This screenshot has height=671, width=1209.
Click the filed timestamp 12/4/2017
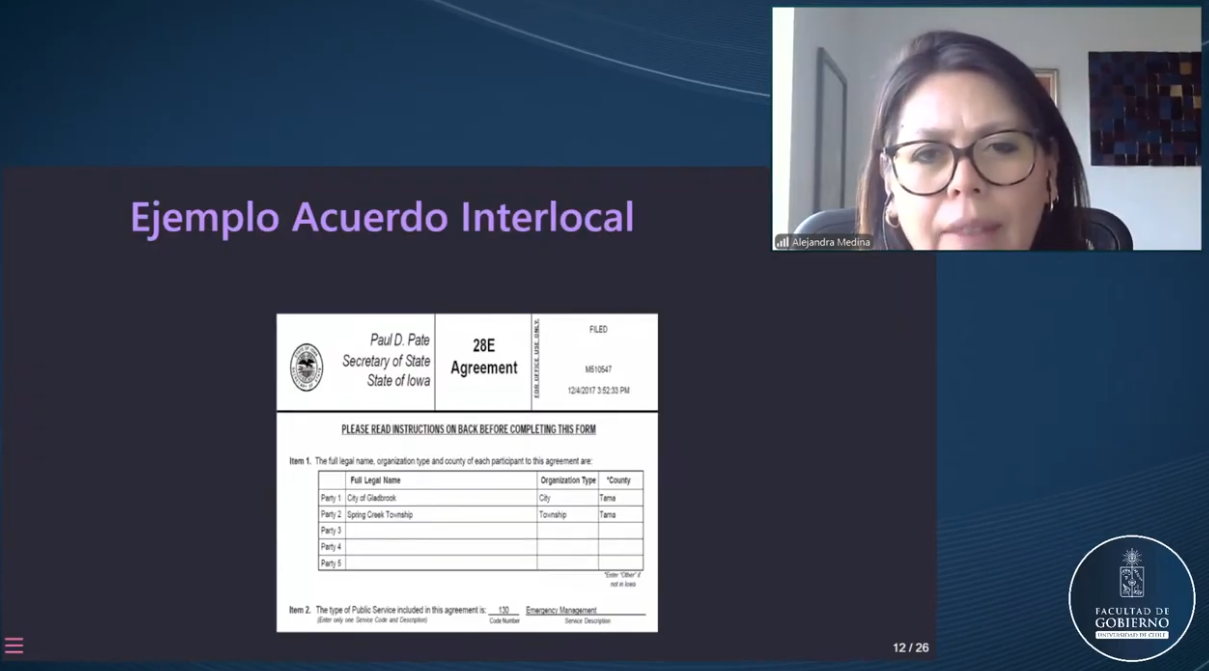click(598, 391)
